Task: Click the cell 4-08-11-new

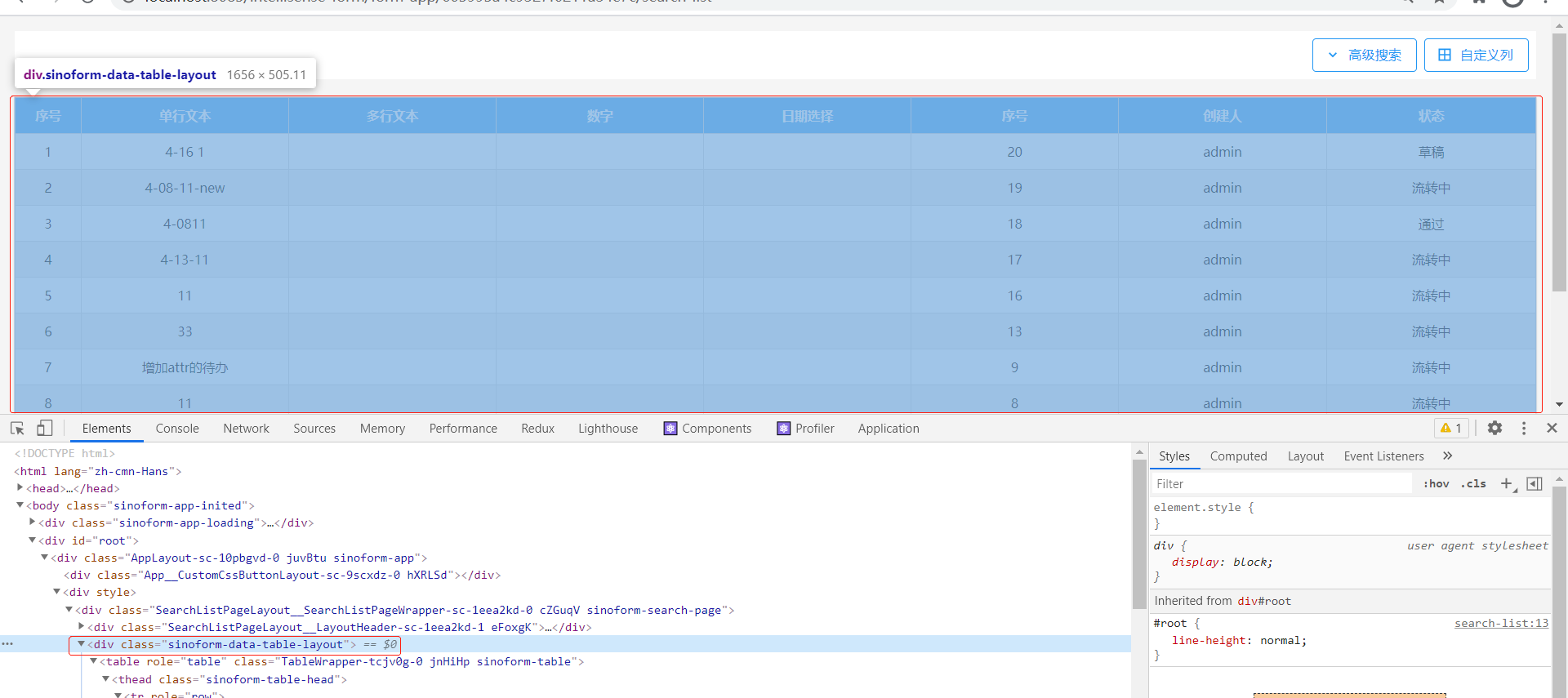Action: coord(185,188)
